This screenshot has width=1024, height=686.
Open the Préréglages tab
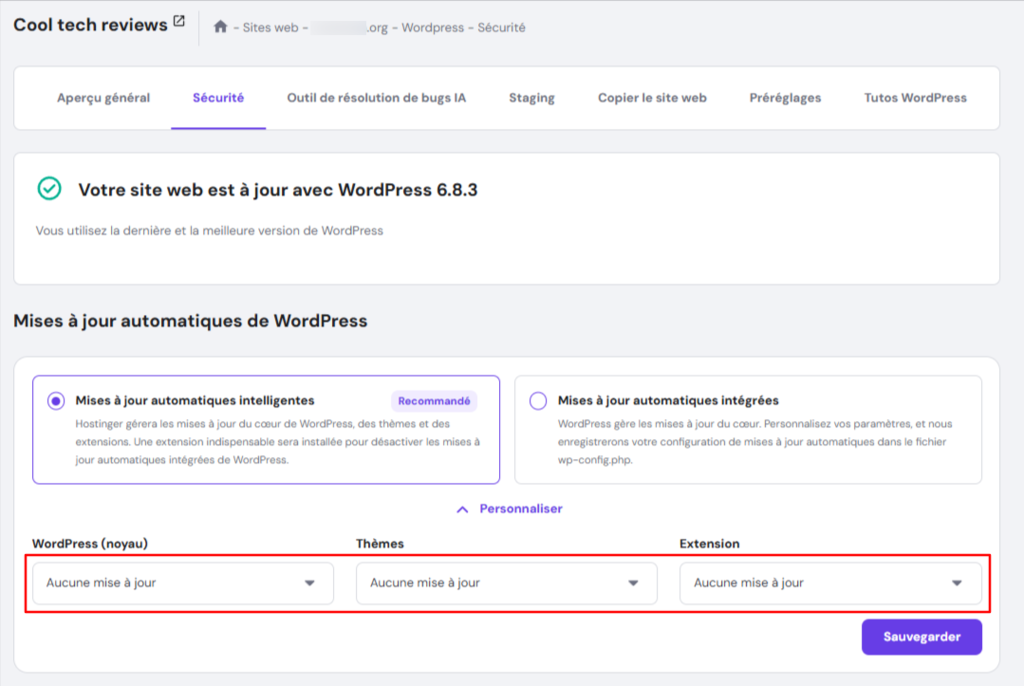(x=785, y=99)
